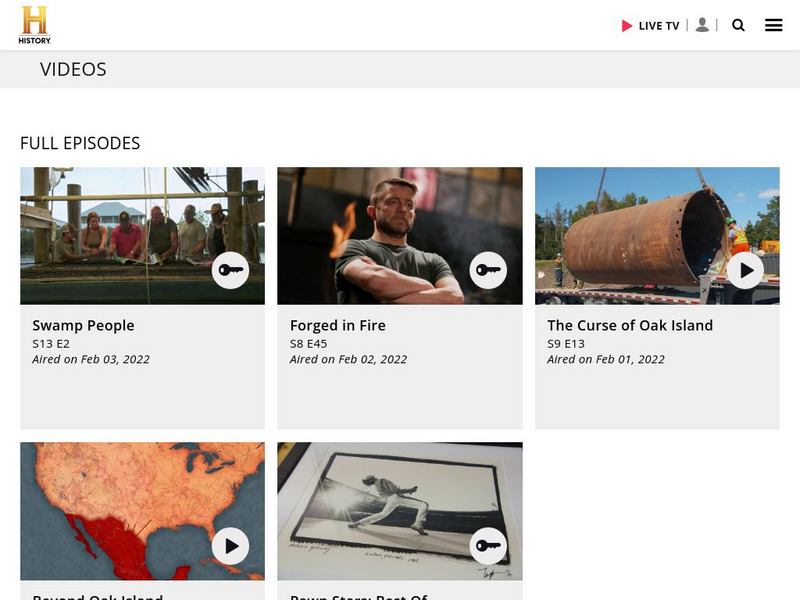Select the Swamp People title link
The width and height of the screenshot is (800, 600).
click(83, 326)
